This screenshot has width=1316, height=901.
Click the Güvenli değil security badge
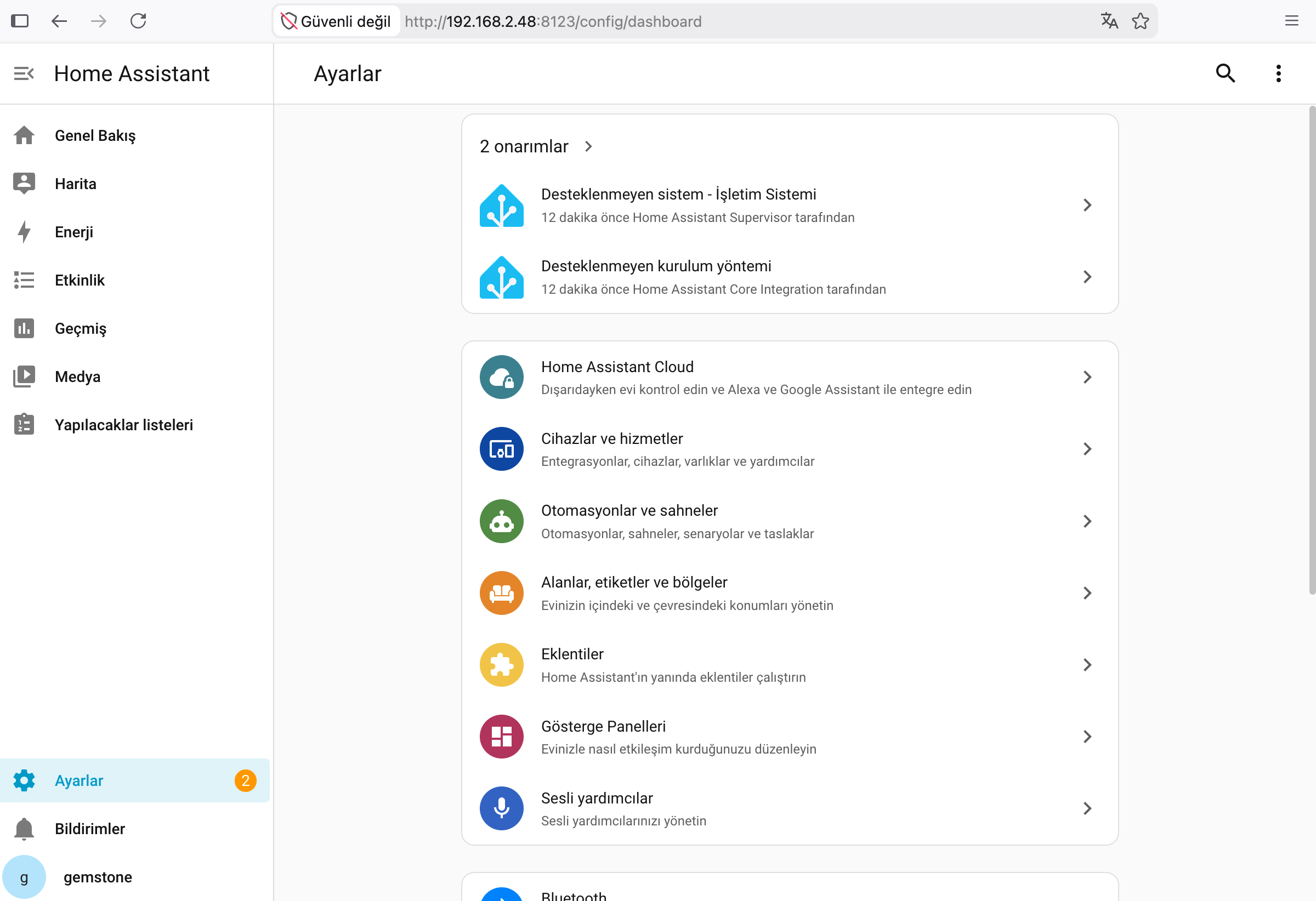point(336,21)
